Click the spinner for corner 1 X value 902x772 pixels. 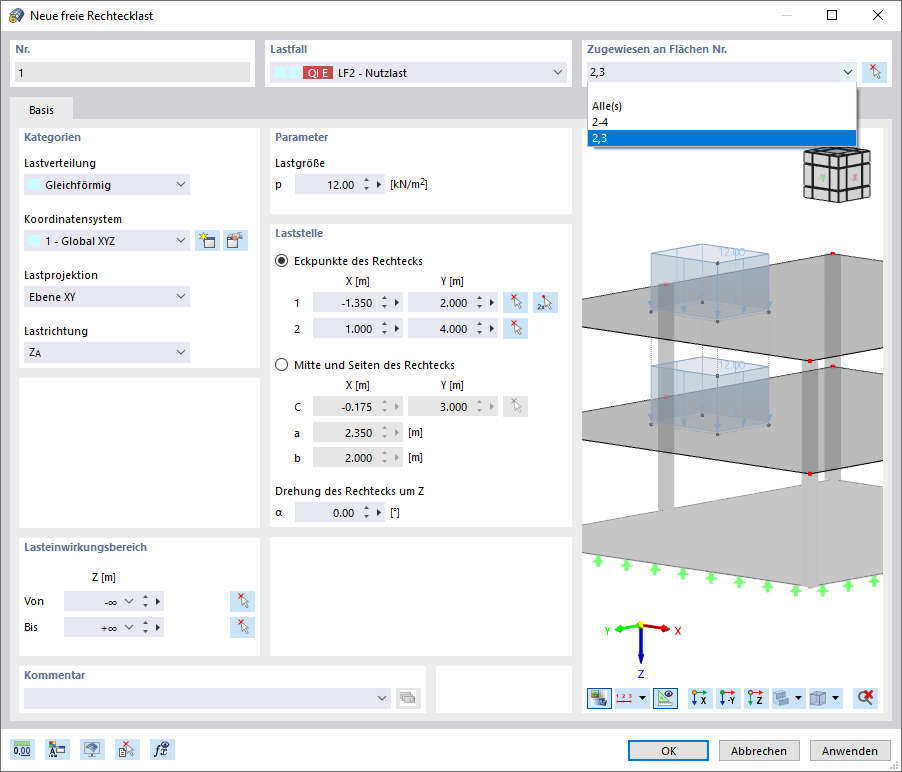[x=384, y=303]
